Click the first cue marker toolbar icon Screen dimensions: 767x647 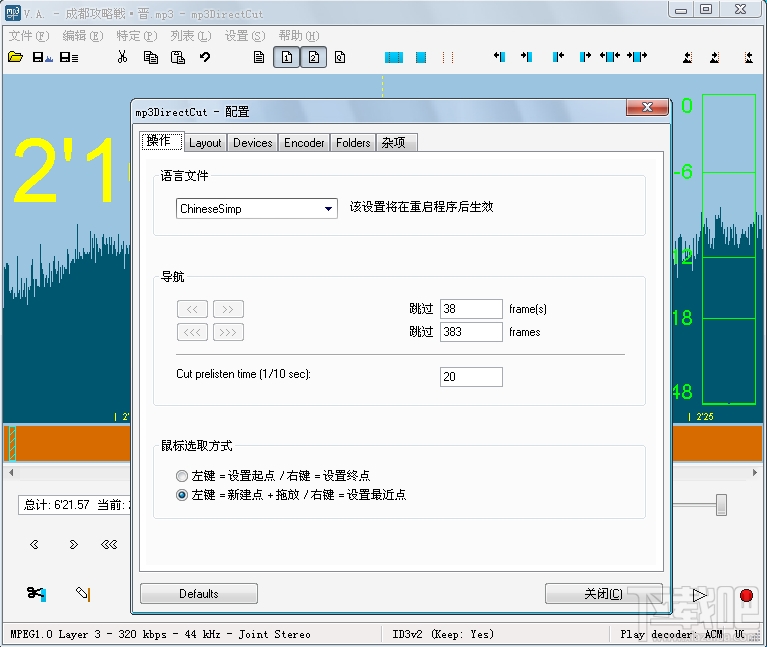(688, 57)
